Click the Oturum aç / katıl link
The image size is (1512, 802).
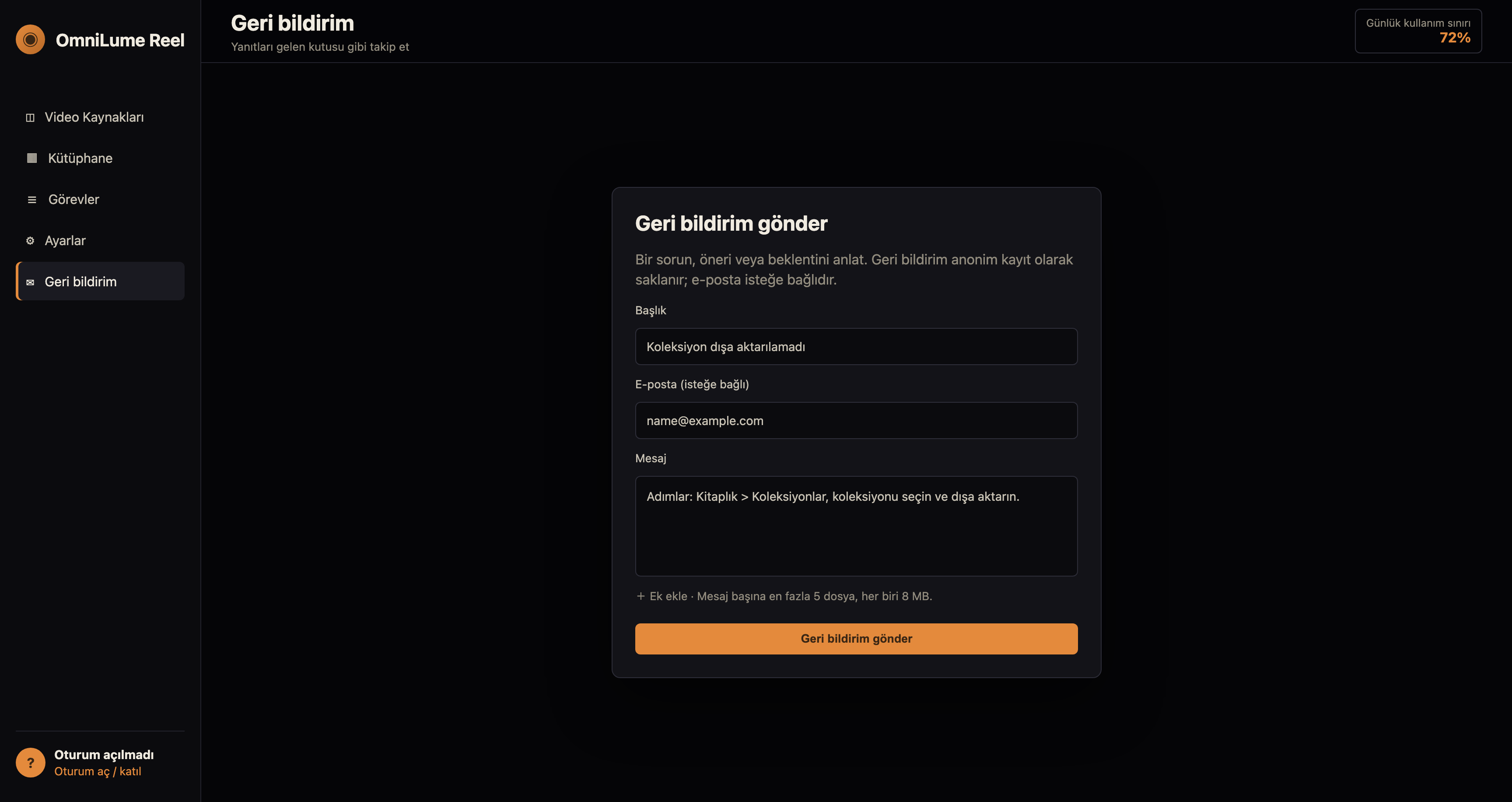tap(98, 771)
